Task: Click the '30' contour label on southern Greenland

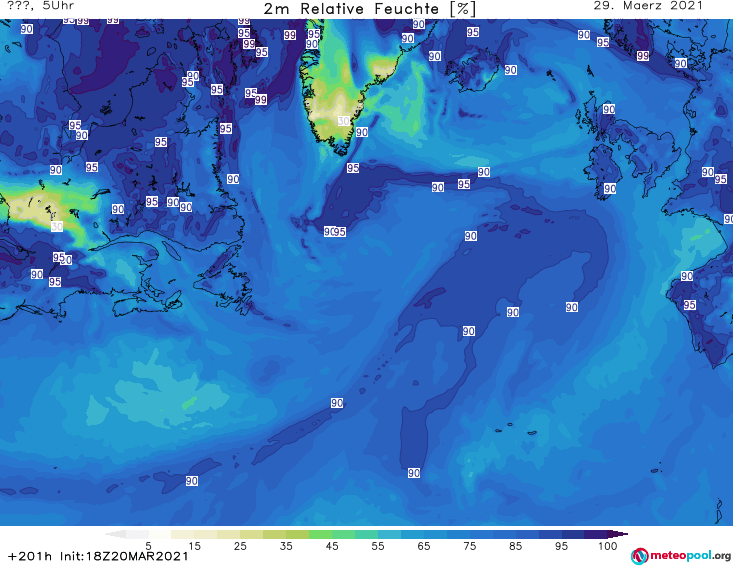Action: [344, 121]
